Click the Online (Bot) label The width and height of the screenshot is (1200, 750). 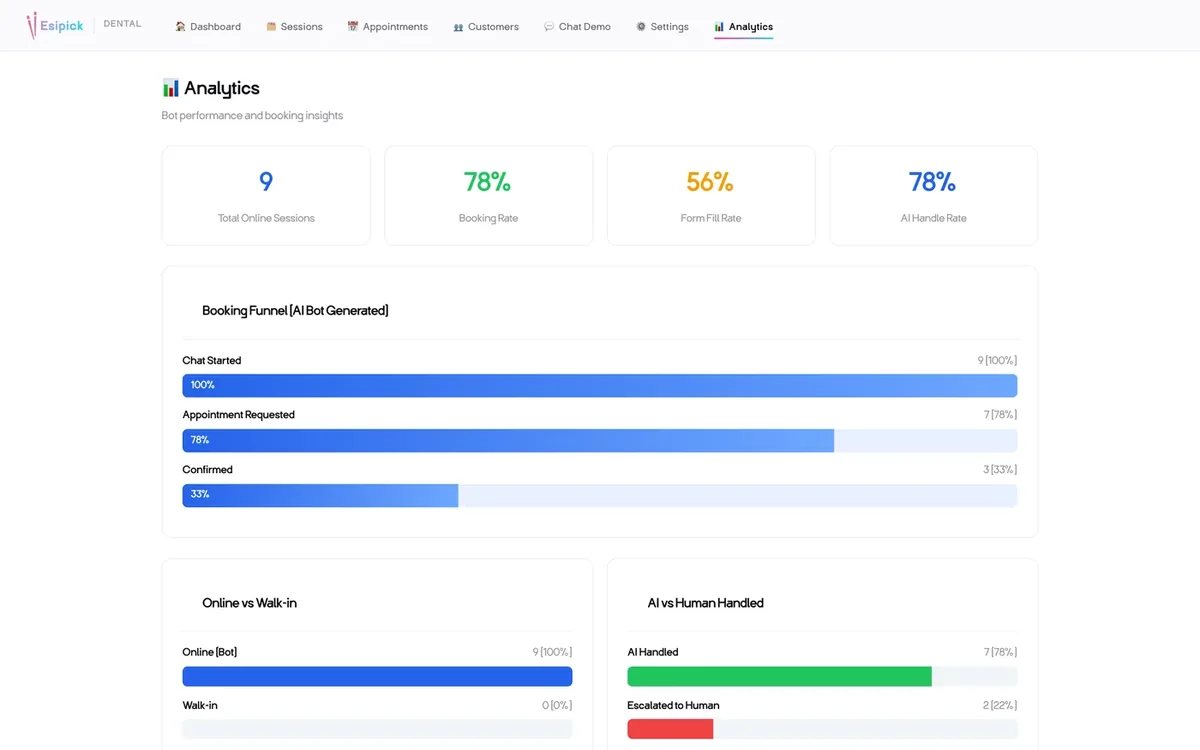point(210,652)
